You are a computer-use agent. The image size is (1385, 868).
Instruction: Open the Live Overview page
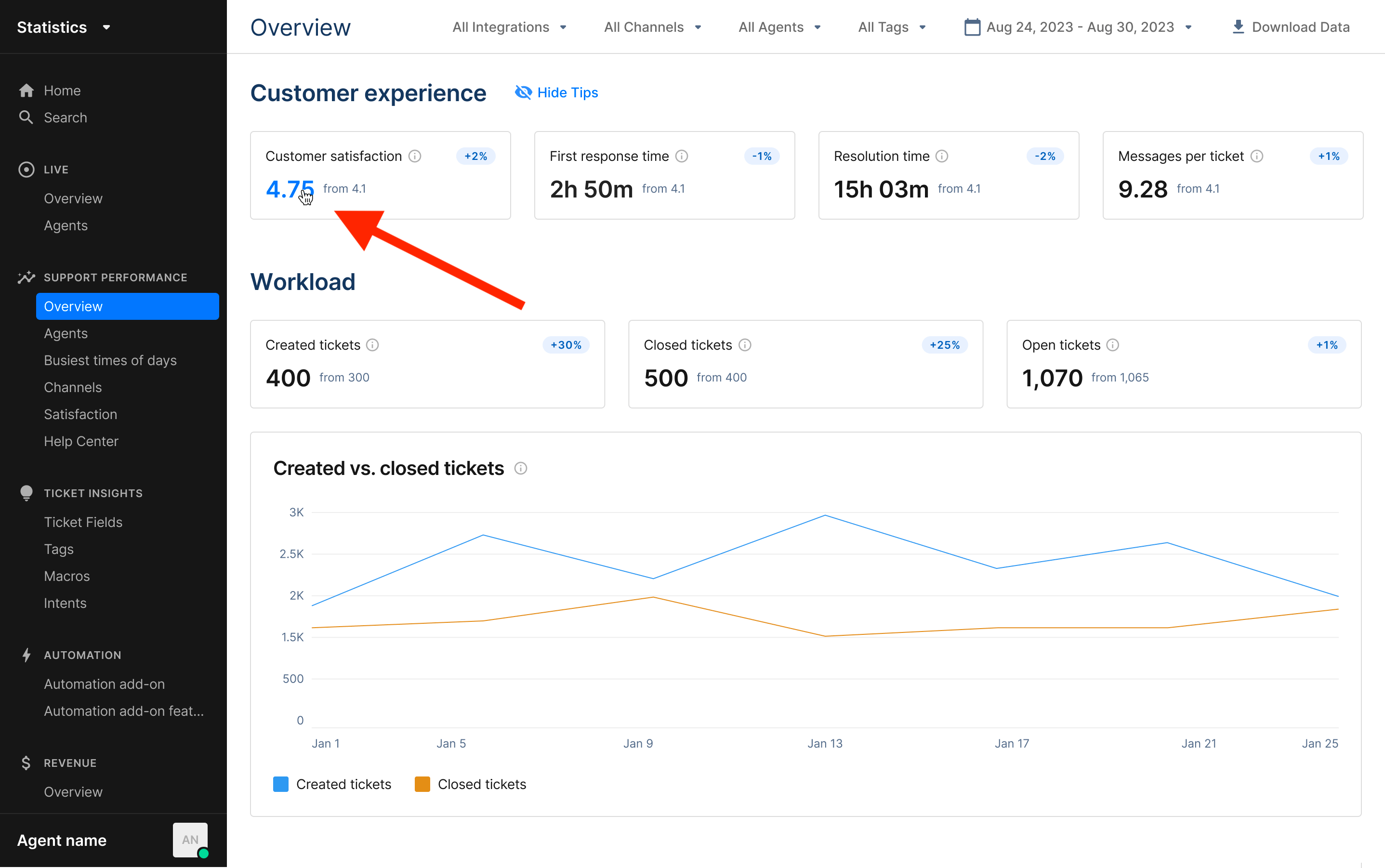(74, 198)
